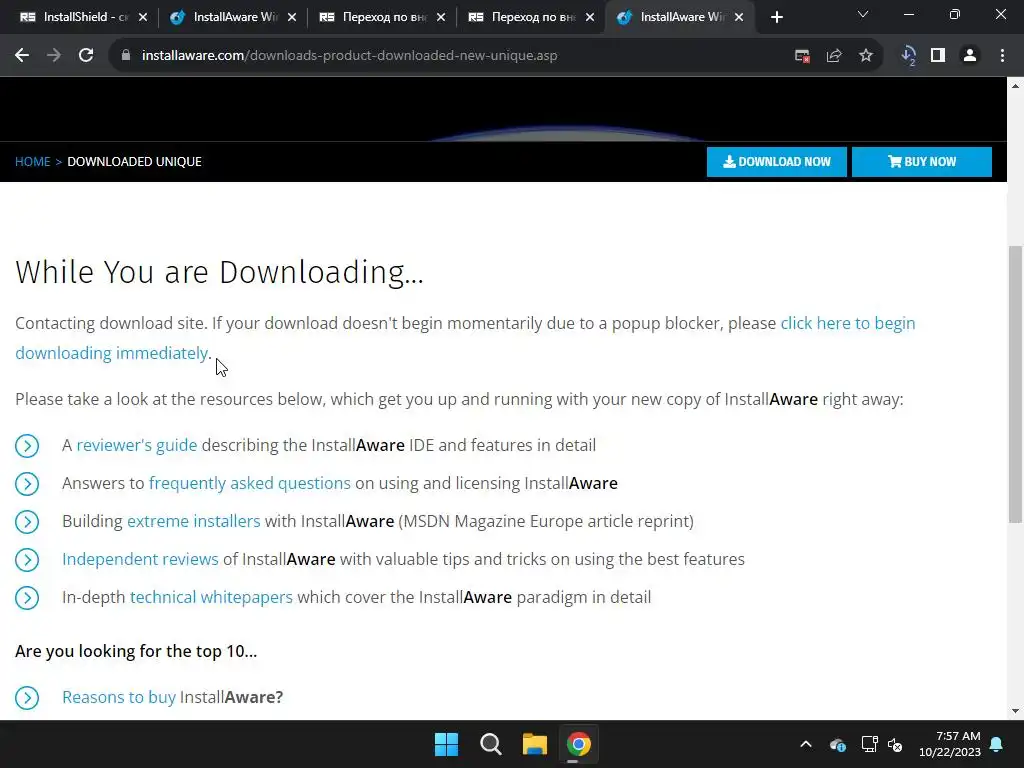Click text 'Are you looking for the top 10...'
The width and height of the screenshot is (1024, 768).
(x=136, y=651)
